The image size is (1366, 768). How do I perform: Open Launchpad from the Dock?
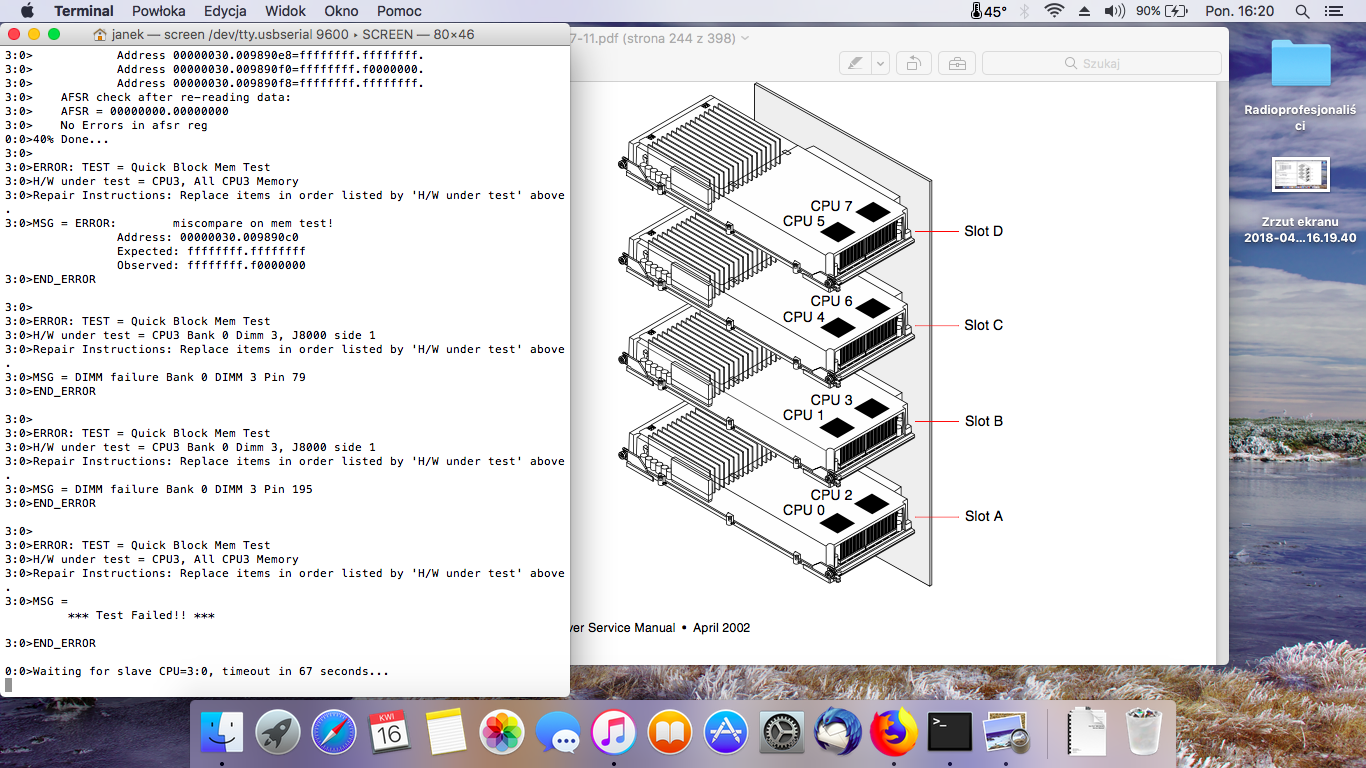[x=277, y=733]
